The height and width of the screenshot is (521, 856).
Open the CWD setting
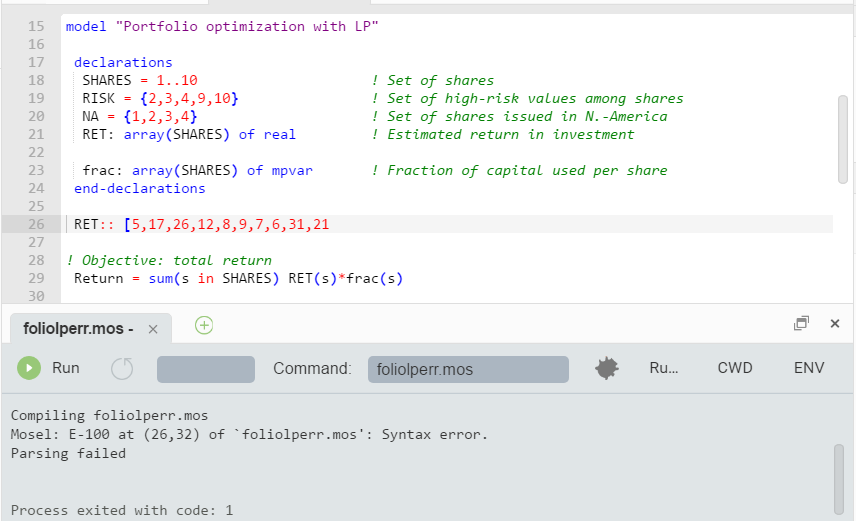(735, 368)
